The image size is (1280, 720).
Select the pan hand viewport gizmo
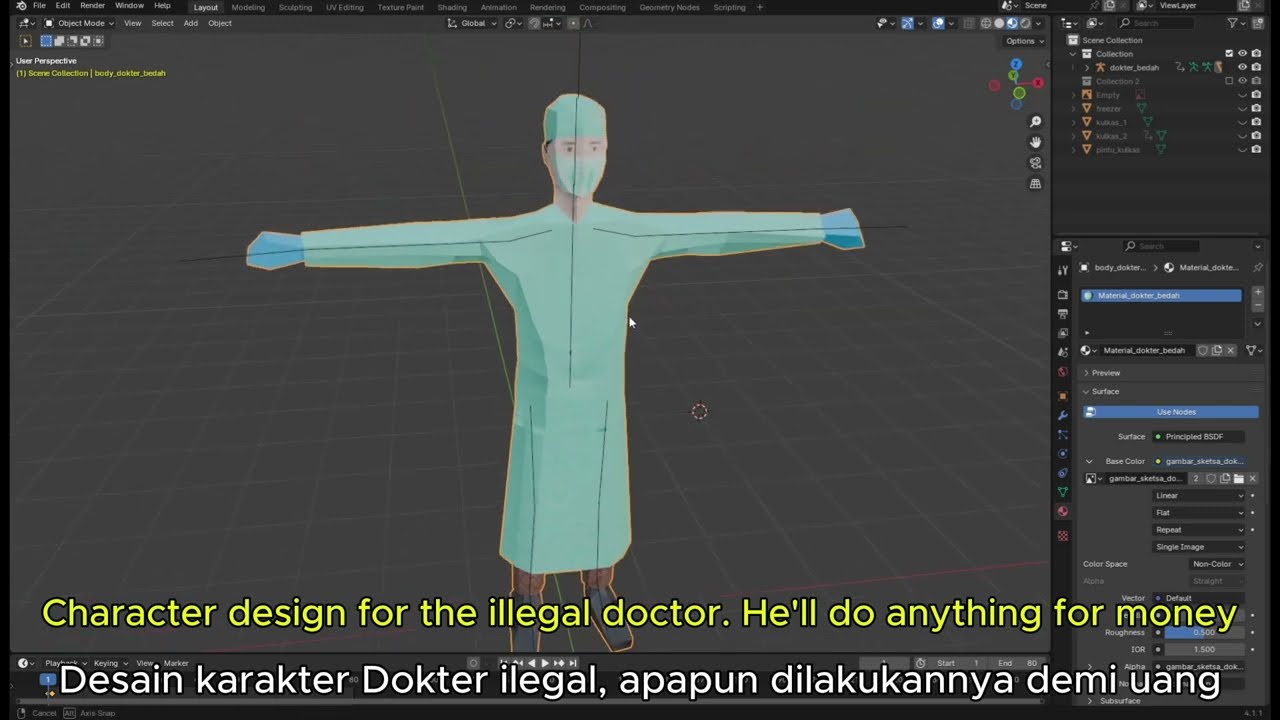pyautogui.click(x=1035, y=142)
